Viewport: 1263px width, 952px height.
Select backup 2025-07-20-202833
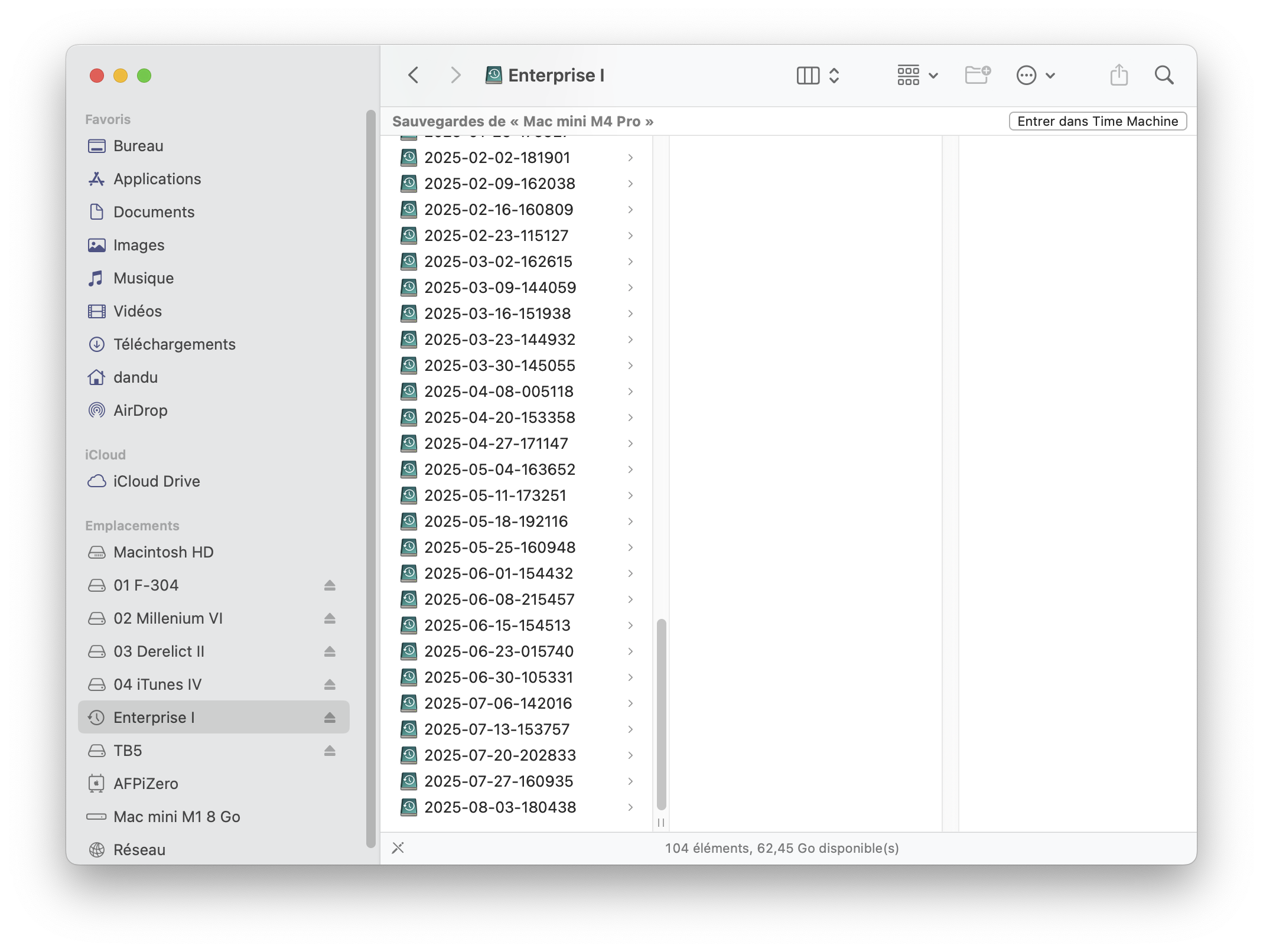[517, 755]
